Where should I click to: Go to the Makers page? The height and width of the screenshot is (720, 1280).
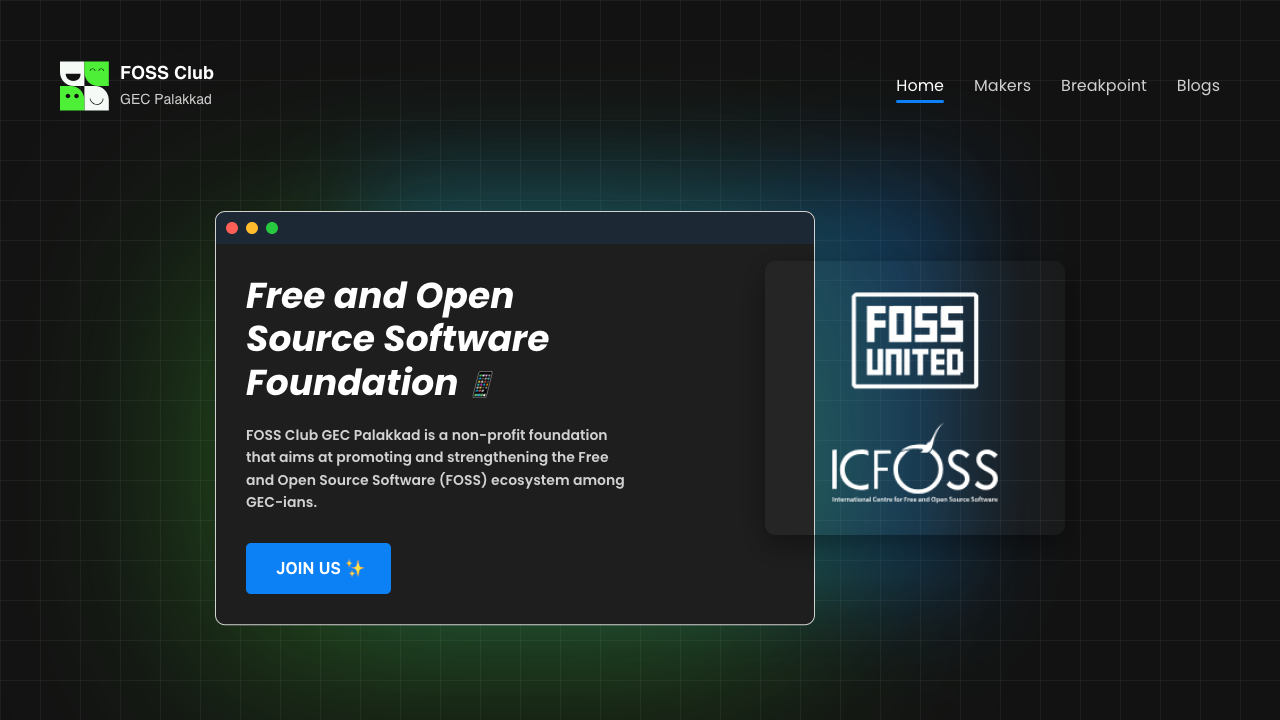tap(1002, 86)
